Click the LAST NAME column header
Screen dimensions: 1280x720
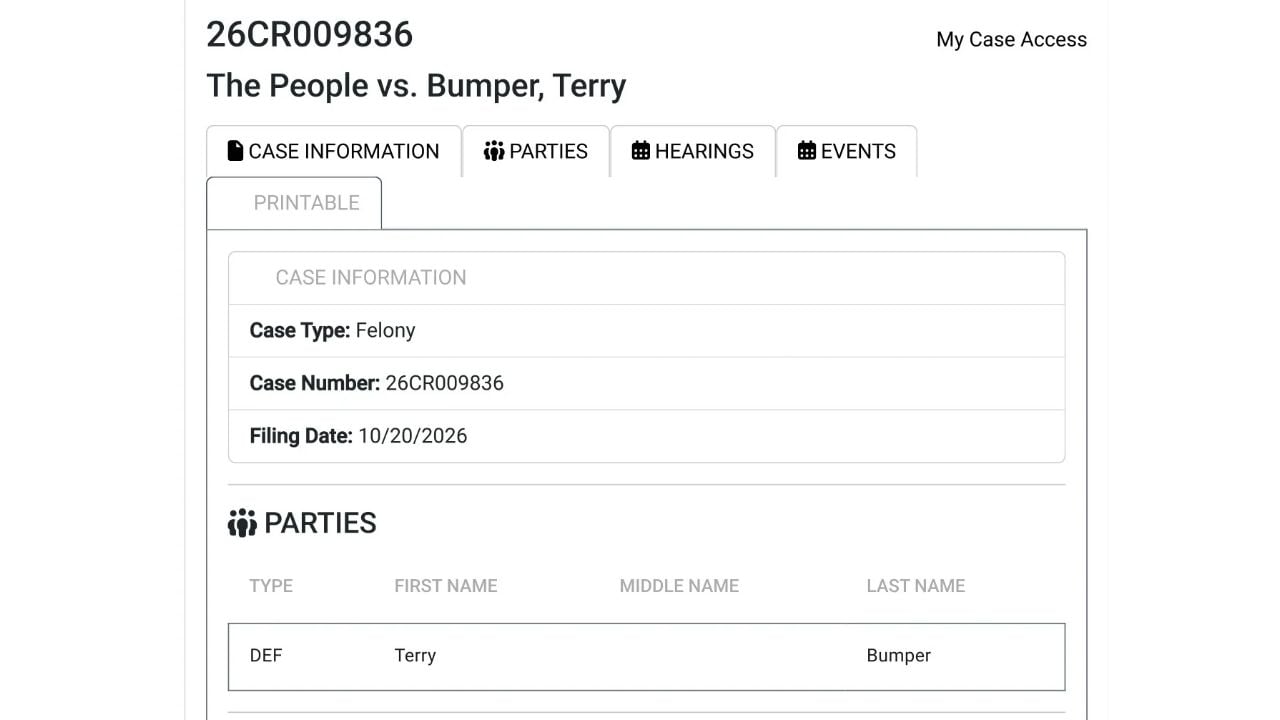[x=916, y=586]
